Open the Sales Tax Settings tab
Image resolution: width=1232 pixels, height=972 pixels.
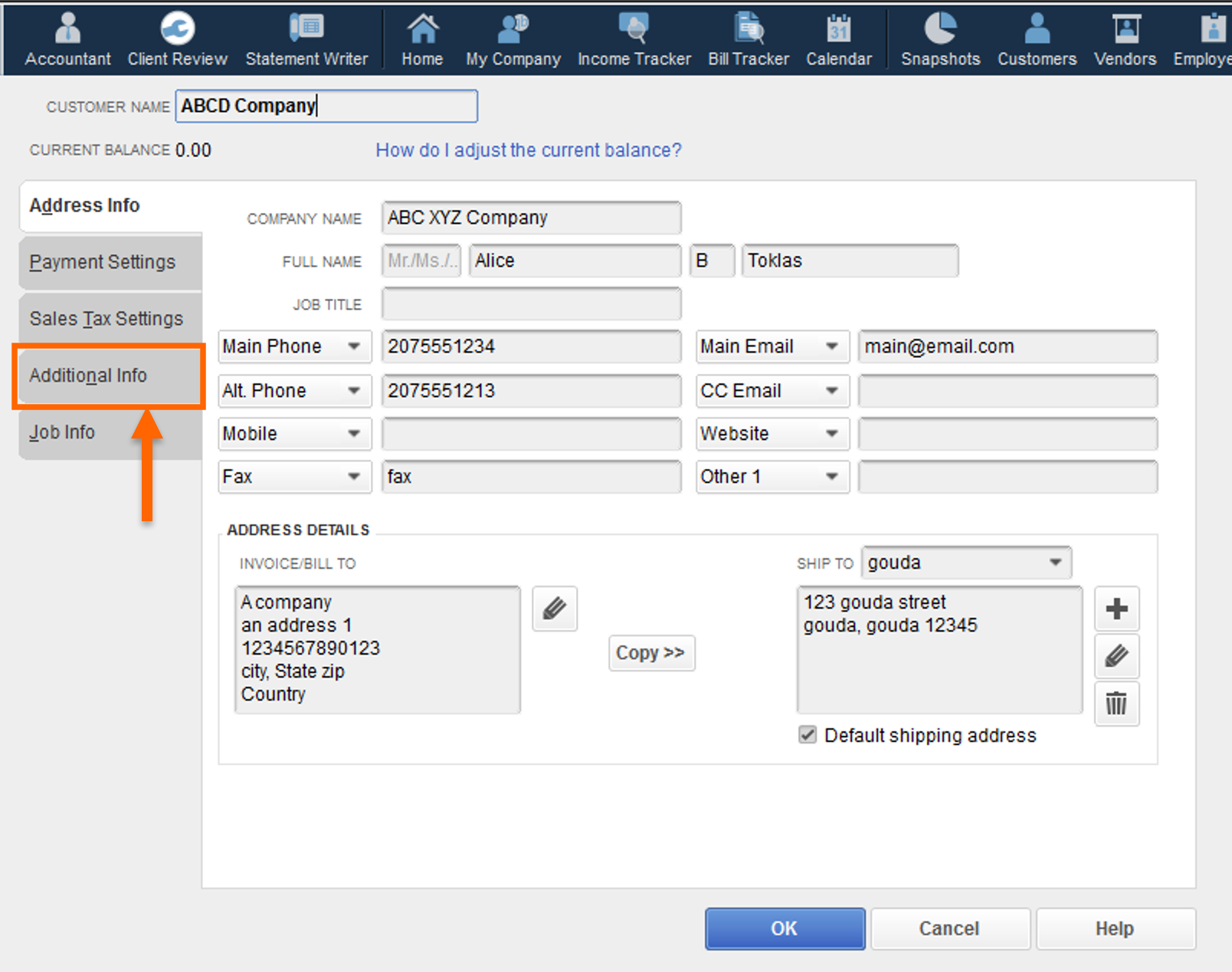click(x=106, y=319)
